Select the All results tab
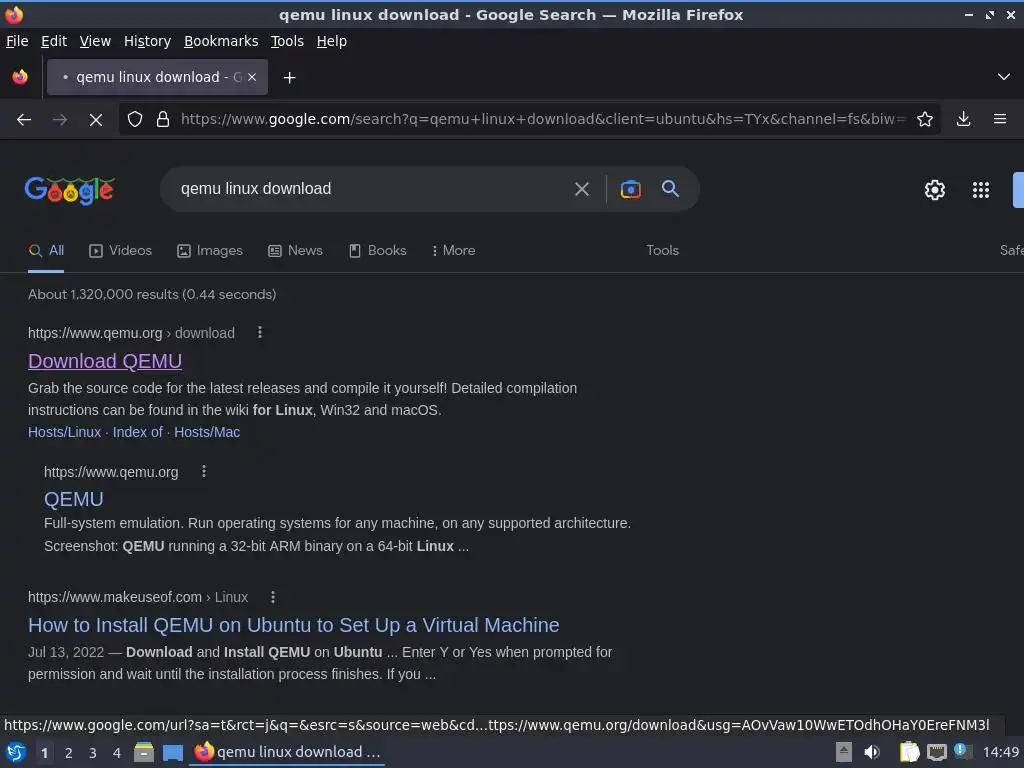The width and height of the screenshot is (1024, 768). click(x=46, y=251)
